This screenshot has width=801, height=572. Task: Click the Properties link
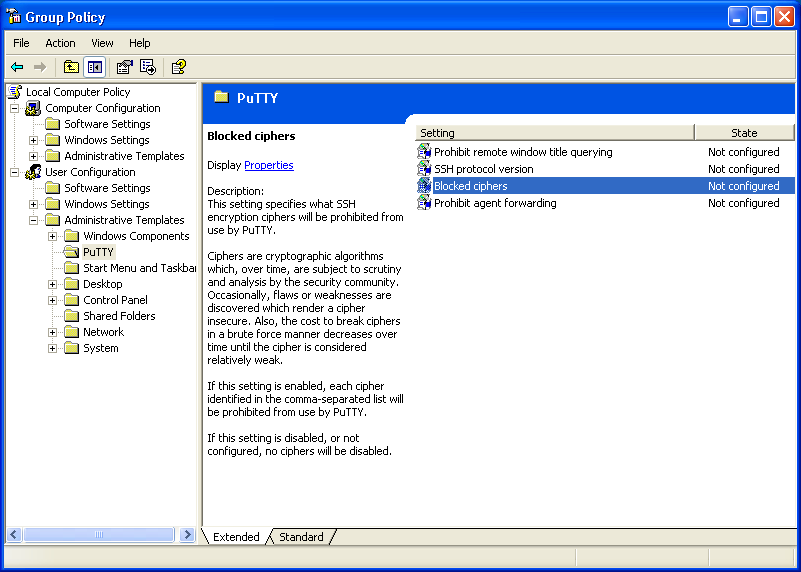coord(268,165)
